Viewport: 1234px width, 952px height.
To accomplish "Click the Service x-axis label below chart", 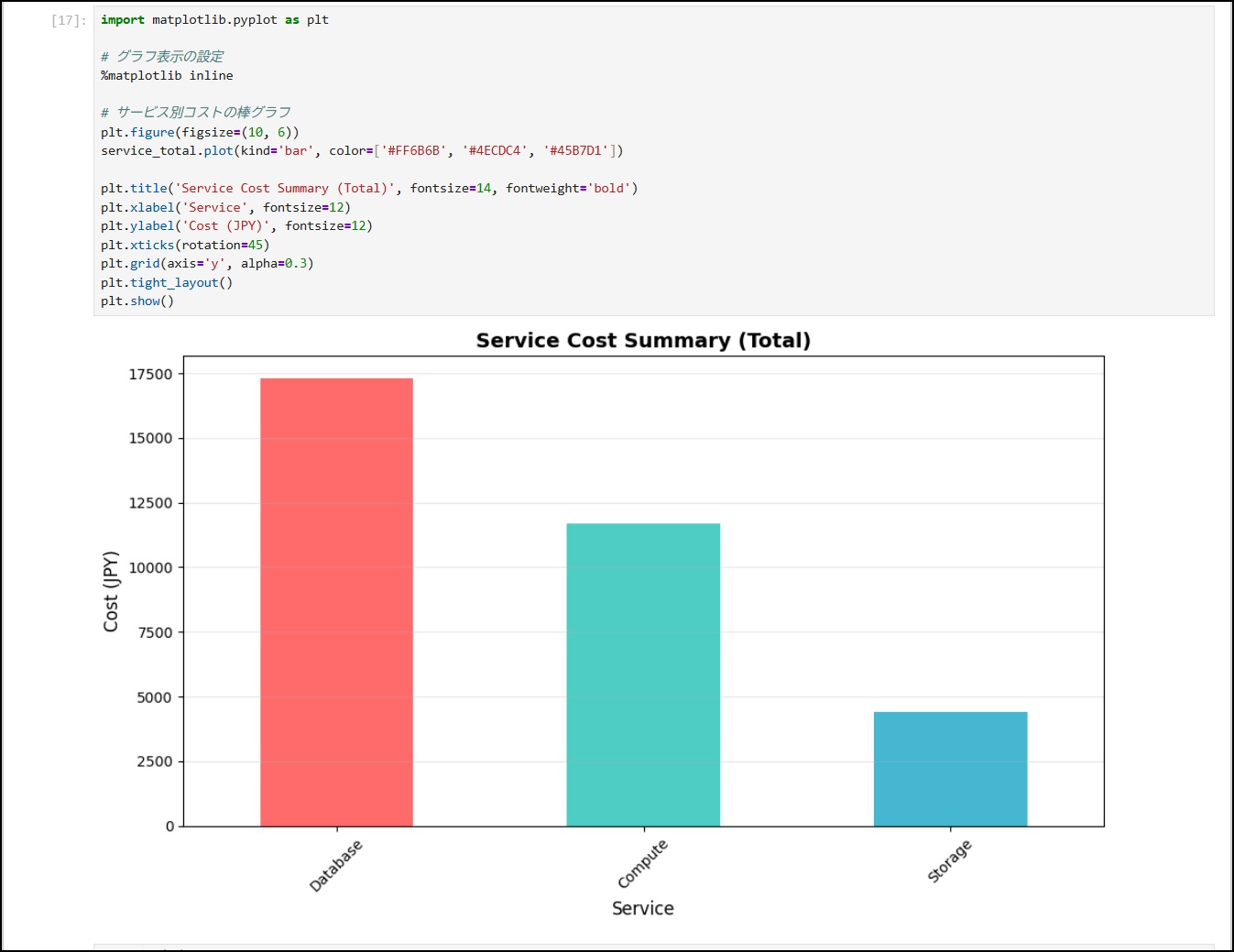I will 642,908.
